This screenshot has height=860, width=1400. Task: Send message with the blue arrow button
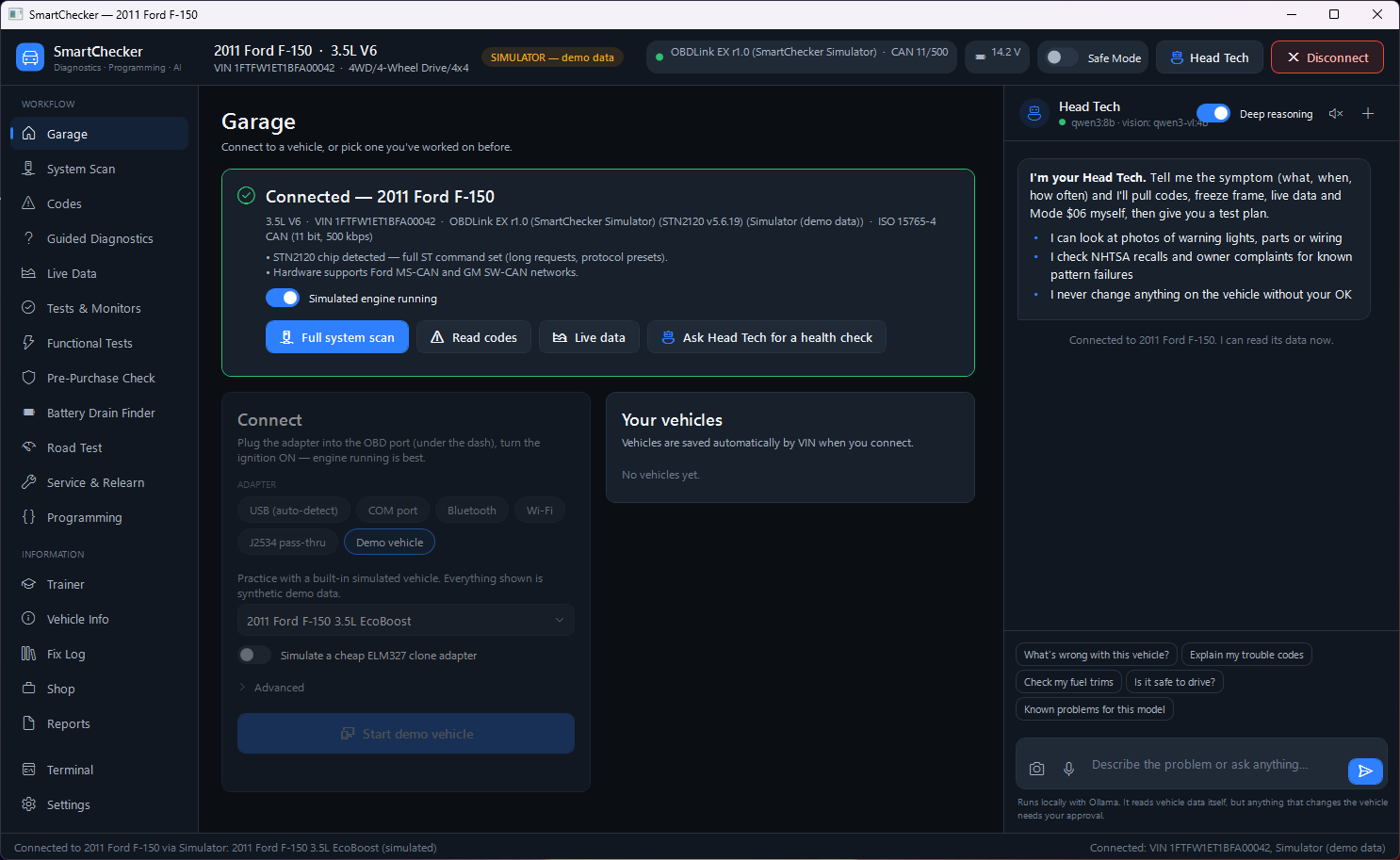[x=1365, y=771]
